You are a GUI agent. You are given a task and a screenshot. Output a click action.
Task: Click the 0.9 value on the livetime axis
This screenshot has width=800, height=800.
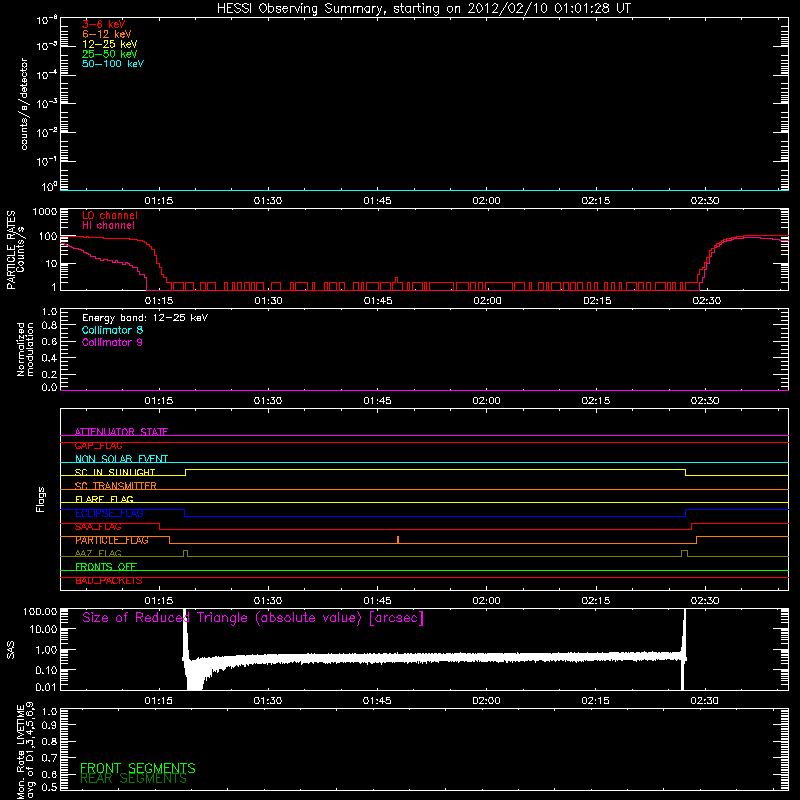click(x=49, y=725)
